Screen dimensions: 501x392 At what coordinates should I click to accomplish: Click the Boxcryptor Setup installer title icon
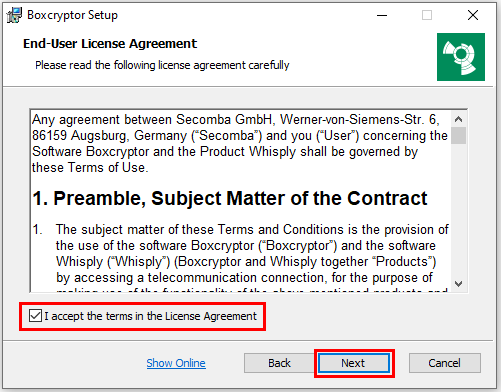coord(14,15)
